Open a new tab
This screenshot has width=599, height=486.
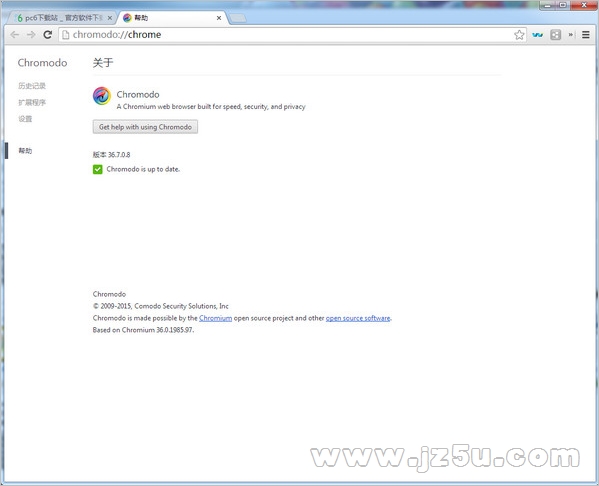click(x=238, y=18)
